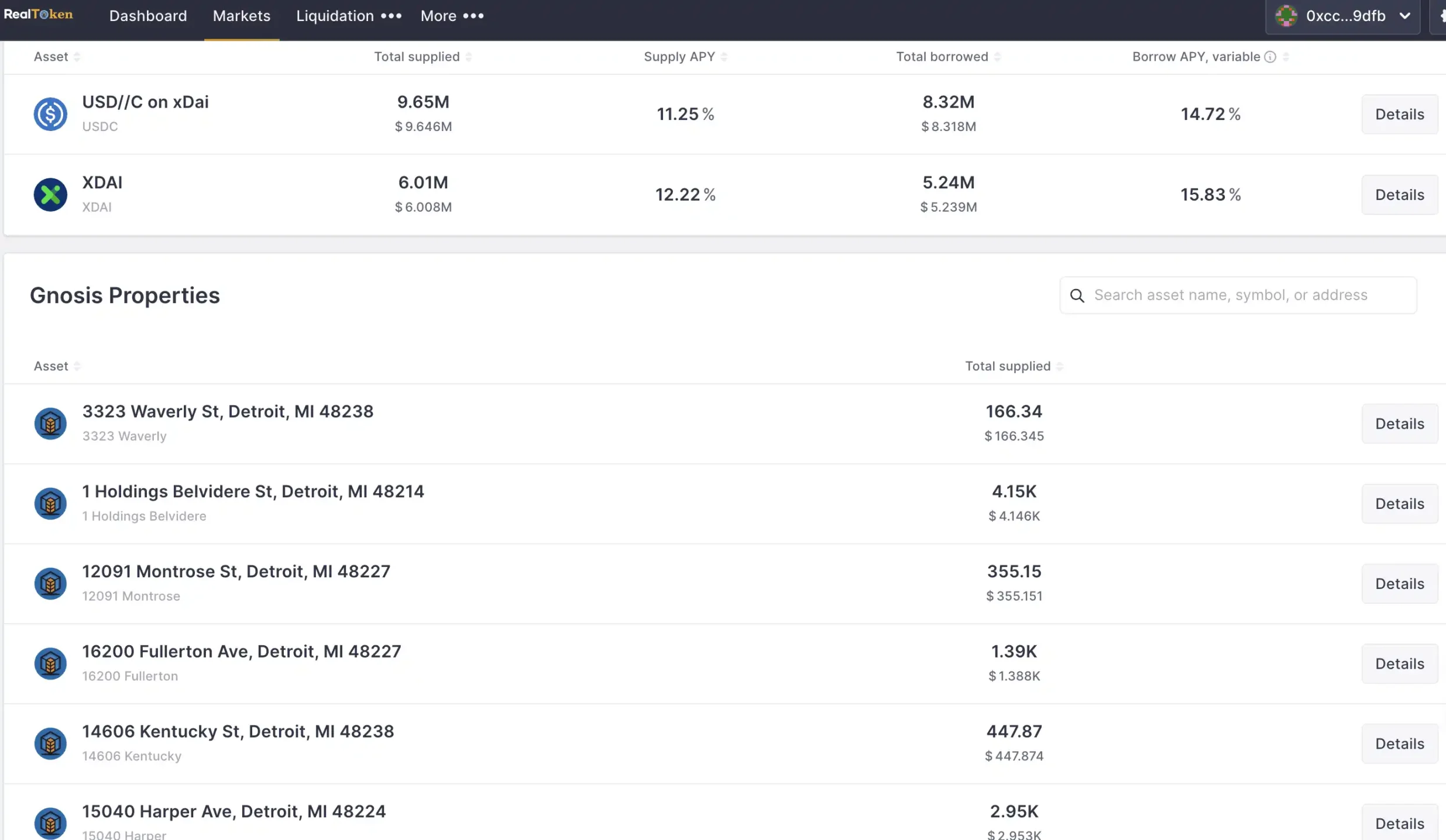Open Details for USD//C on xDai
Image resolution: width=1446 pixels, height=840 pixels.
click(x=1399, y=114)
